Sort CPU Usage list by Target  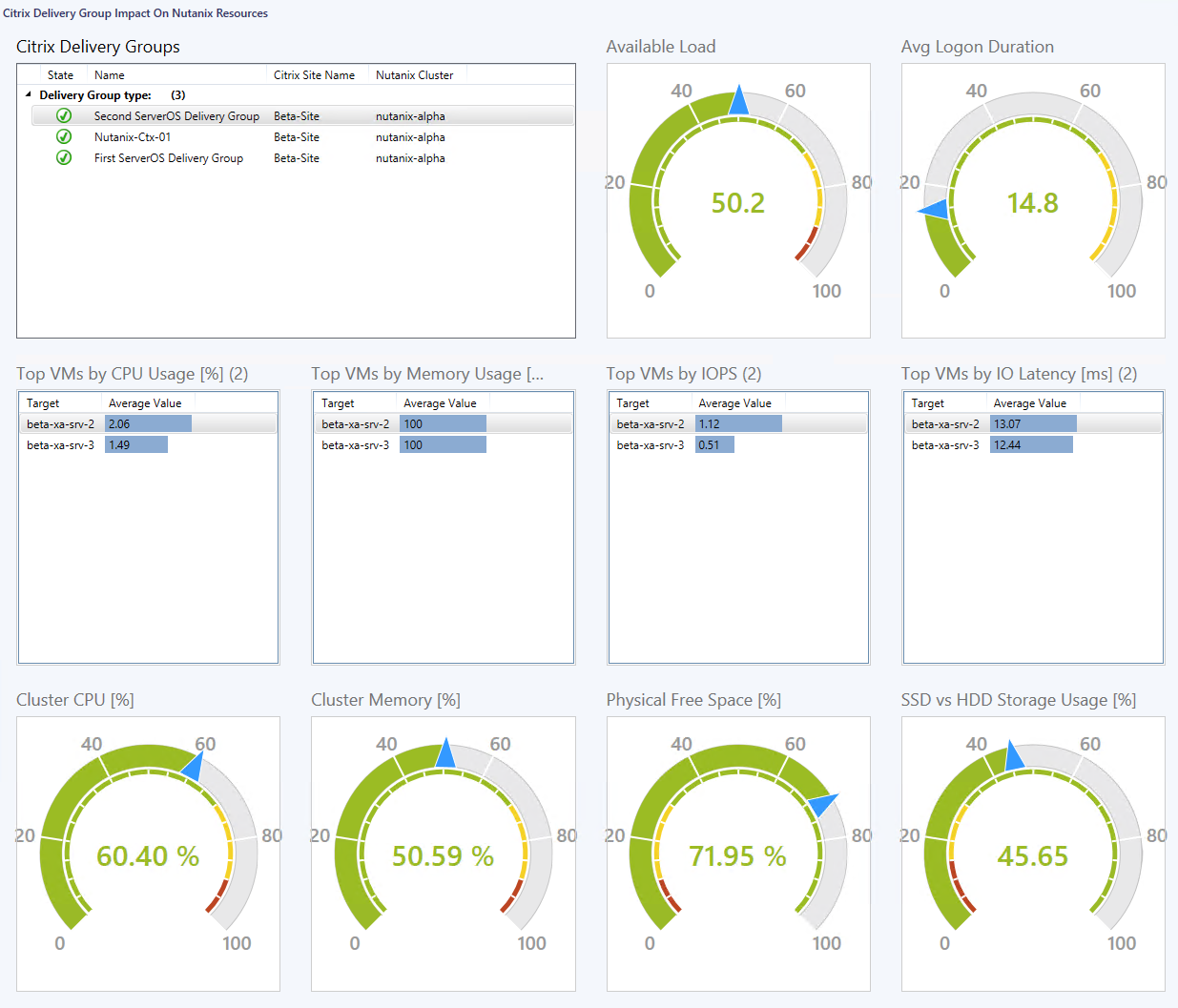tap(43, 403)
